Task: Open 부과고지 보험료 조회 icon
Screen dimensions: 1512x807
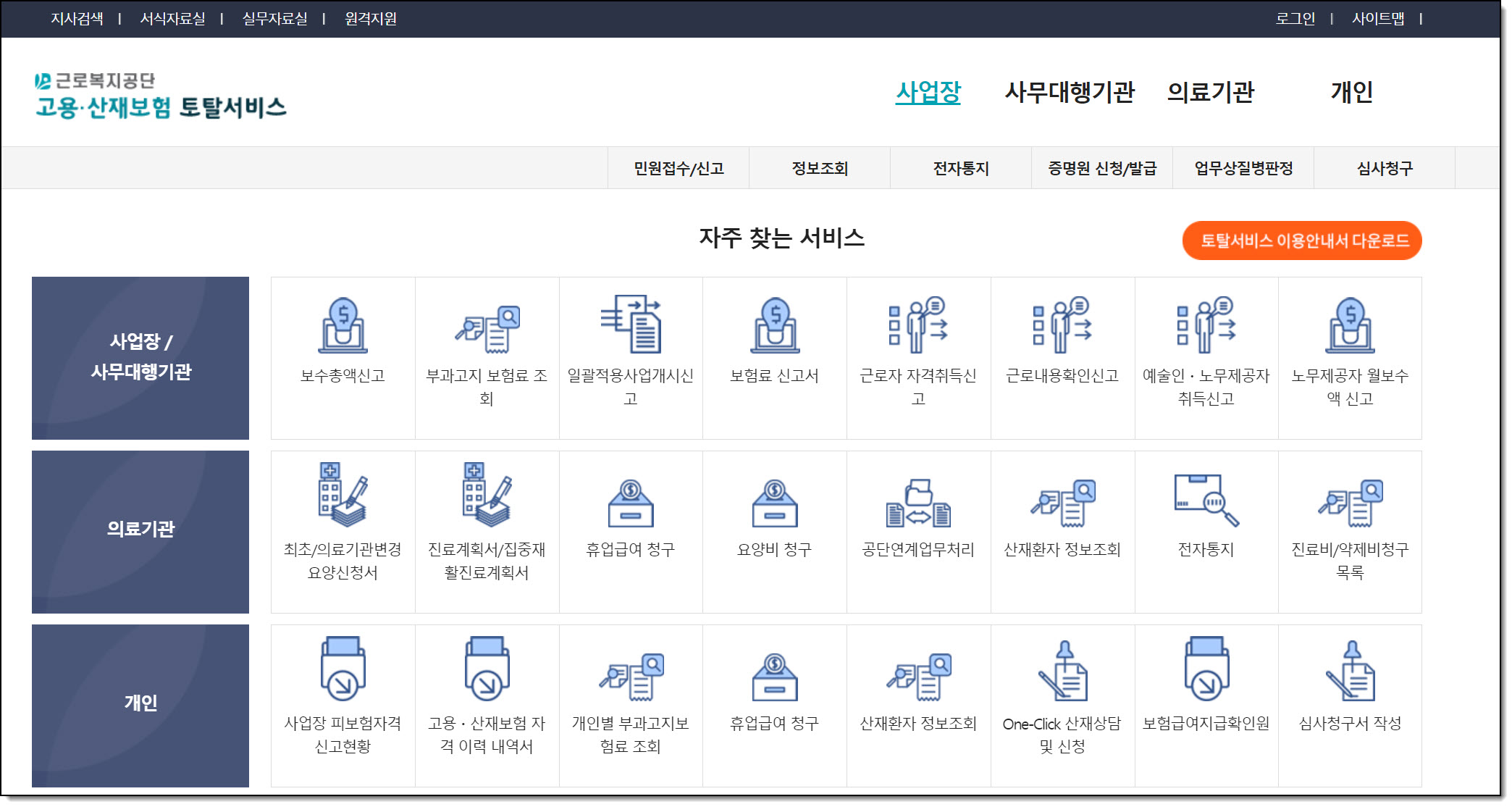Action: pos(487,330)
